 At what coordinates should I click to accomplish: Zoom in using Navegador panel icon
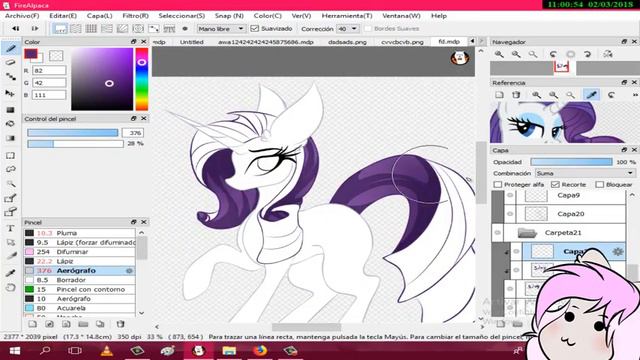[499, 54]
